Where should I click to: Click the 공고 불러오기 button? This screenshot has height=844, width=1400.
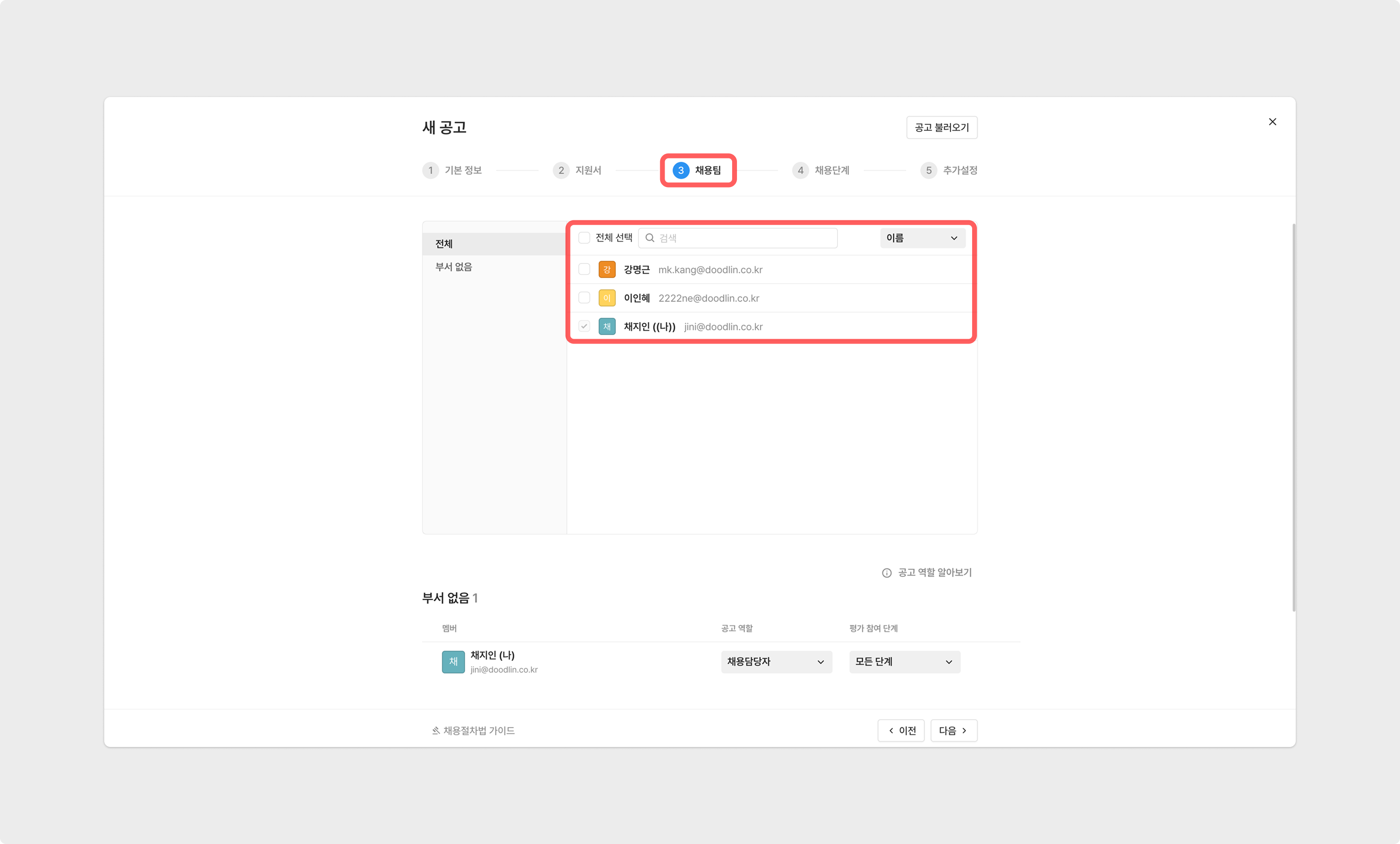coord(941,127)
